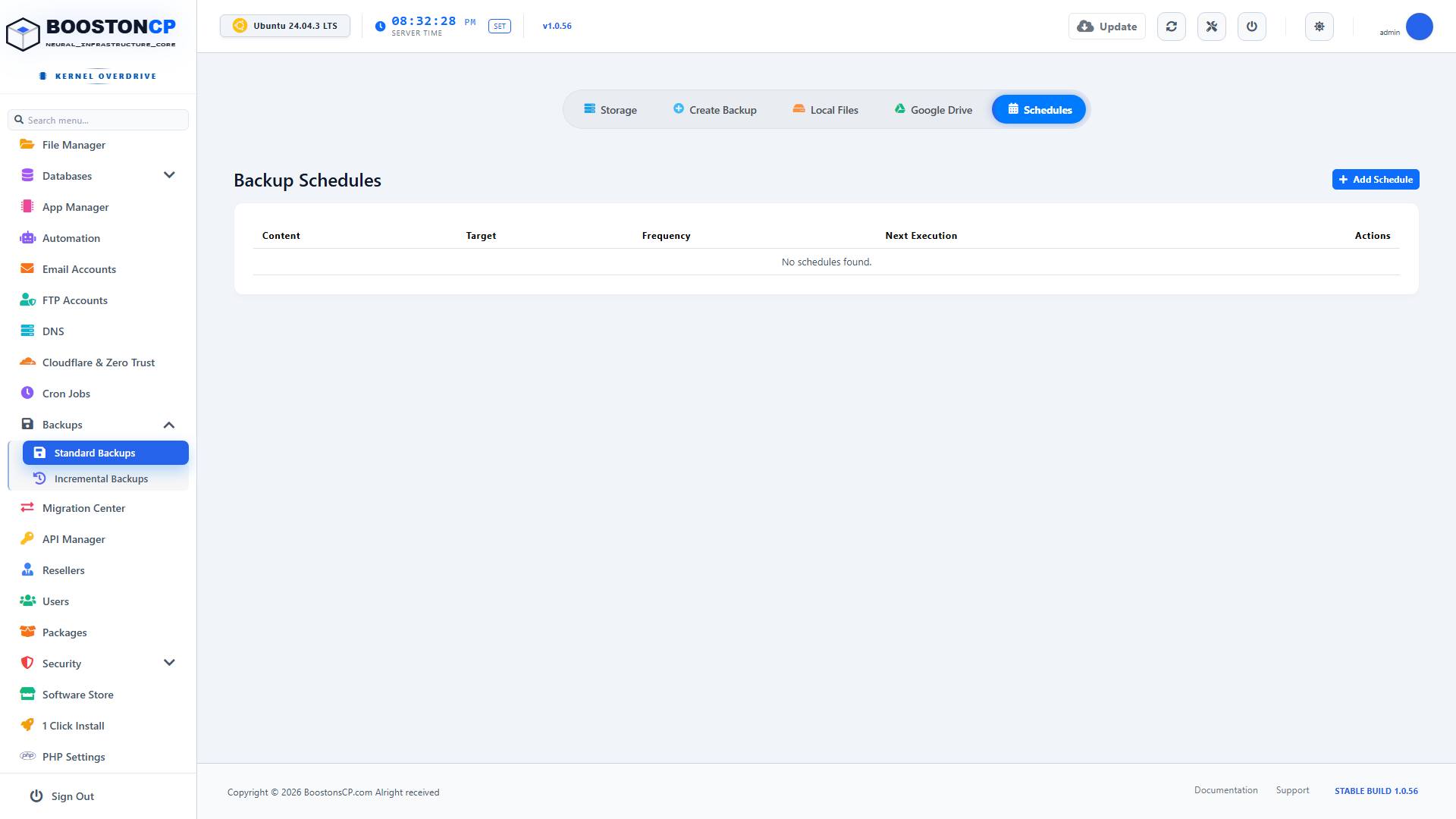Click the Migration Center arrows icon
Image resolution: width=1456 pixels, height=819 pixels.
point(27,507)
